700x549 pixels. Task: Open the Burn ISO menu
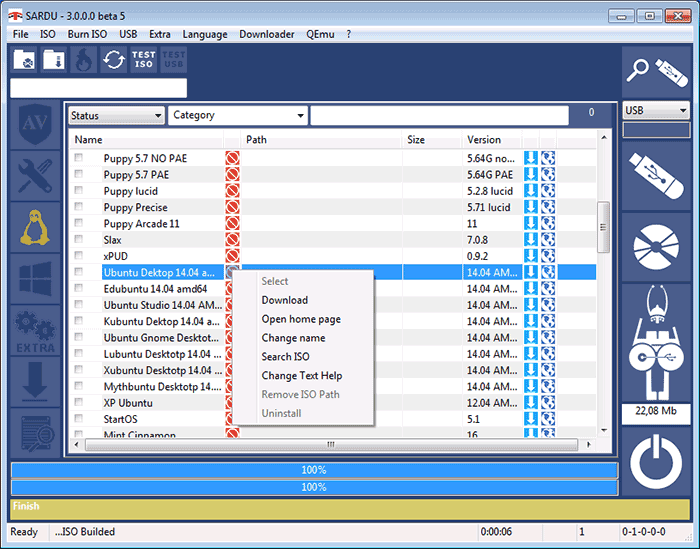87,34
